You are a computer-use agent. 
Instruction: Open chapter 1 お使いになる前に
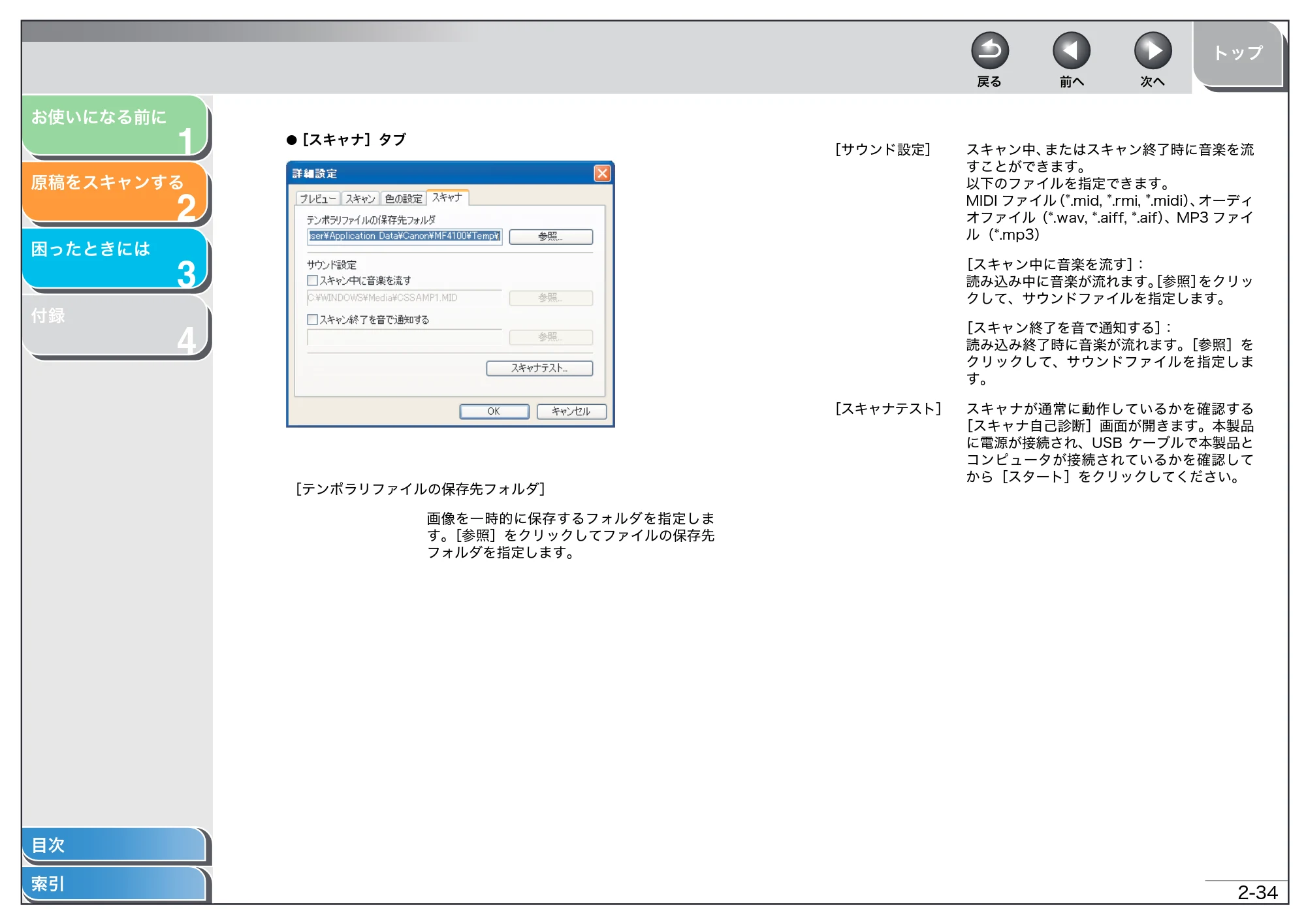click(x=115, y=125)
